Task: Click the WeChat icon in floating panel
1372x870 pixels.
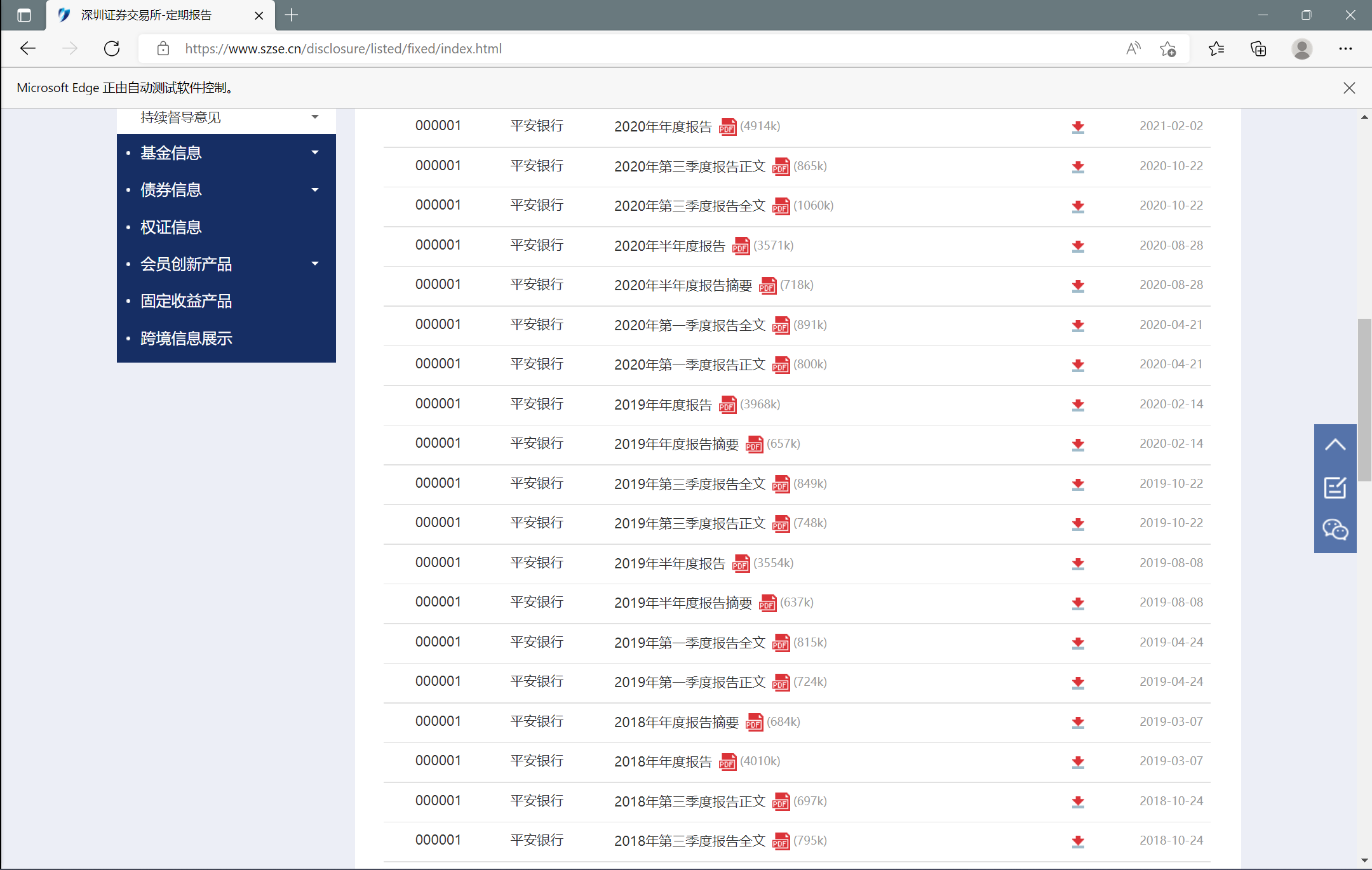Action: [1335, 529]
